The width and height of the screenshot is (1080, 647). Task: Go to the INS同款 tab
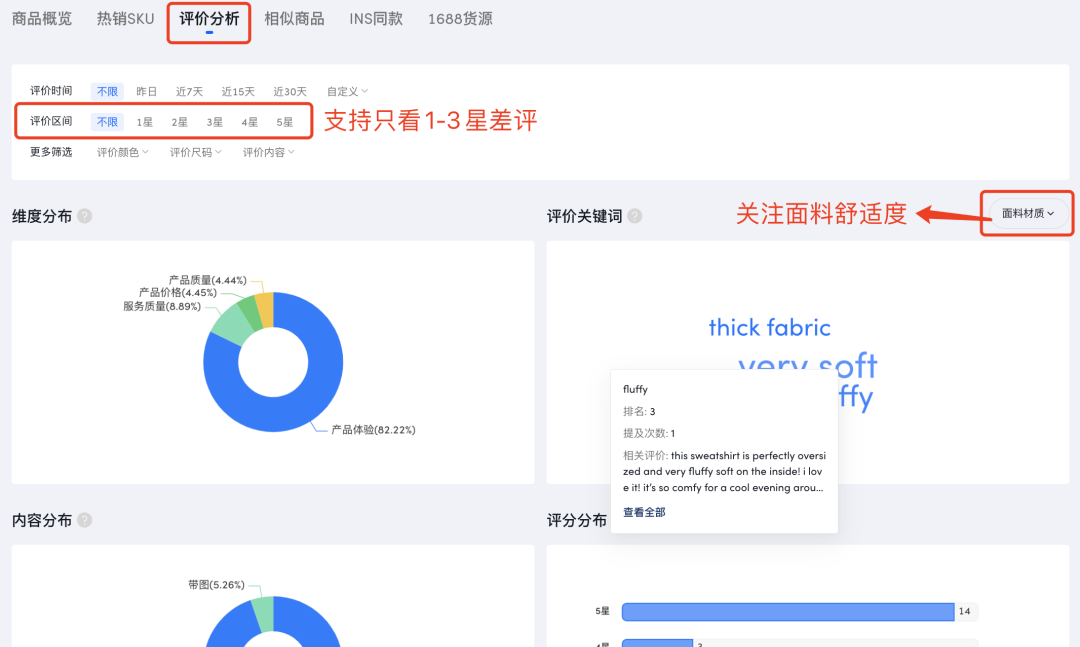pos(375,19)
